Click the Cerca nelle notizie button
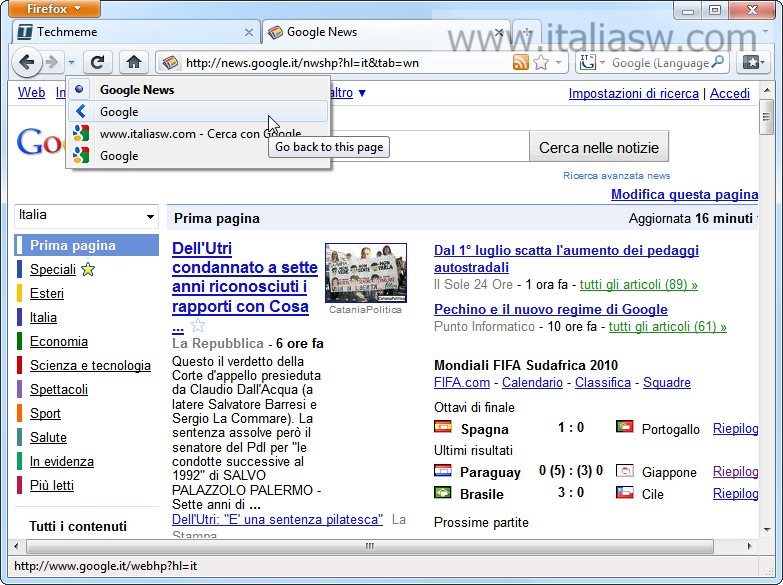 (x=599, y=147)
